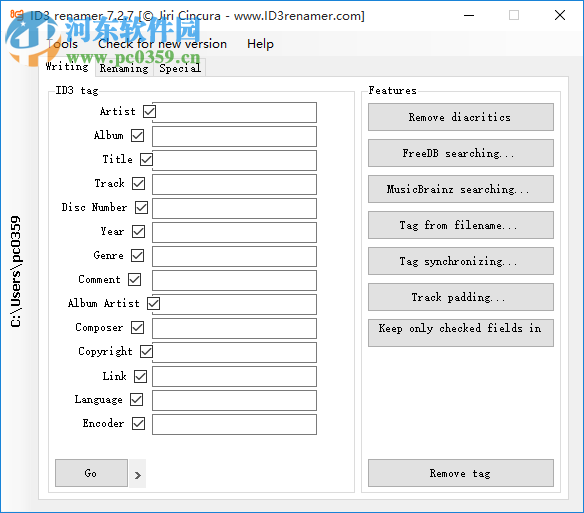Click the Disc Number text field
The width and height of the screenshot is (584, 513).
click(234, 209)
